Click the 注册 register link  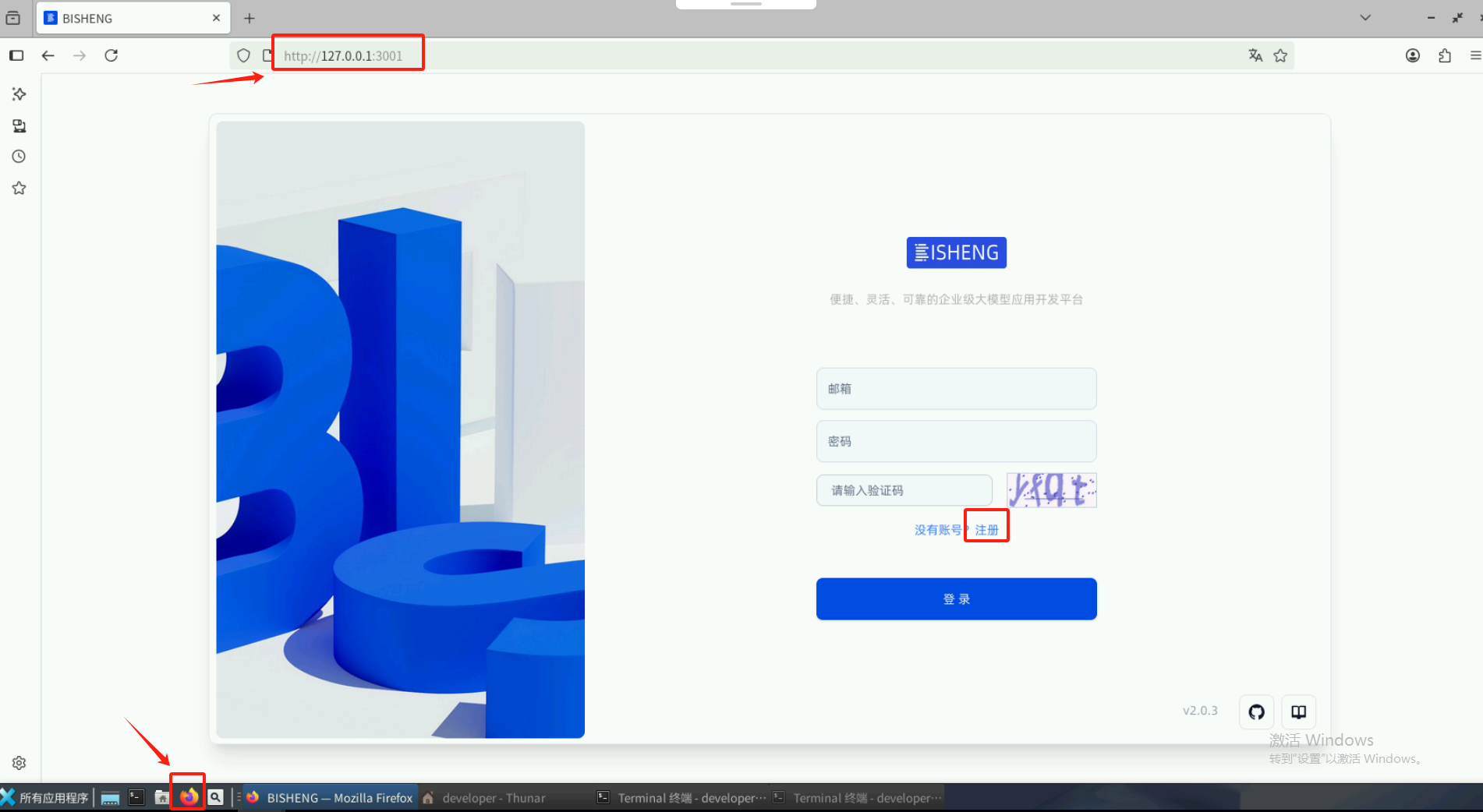[987, 530]
